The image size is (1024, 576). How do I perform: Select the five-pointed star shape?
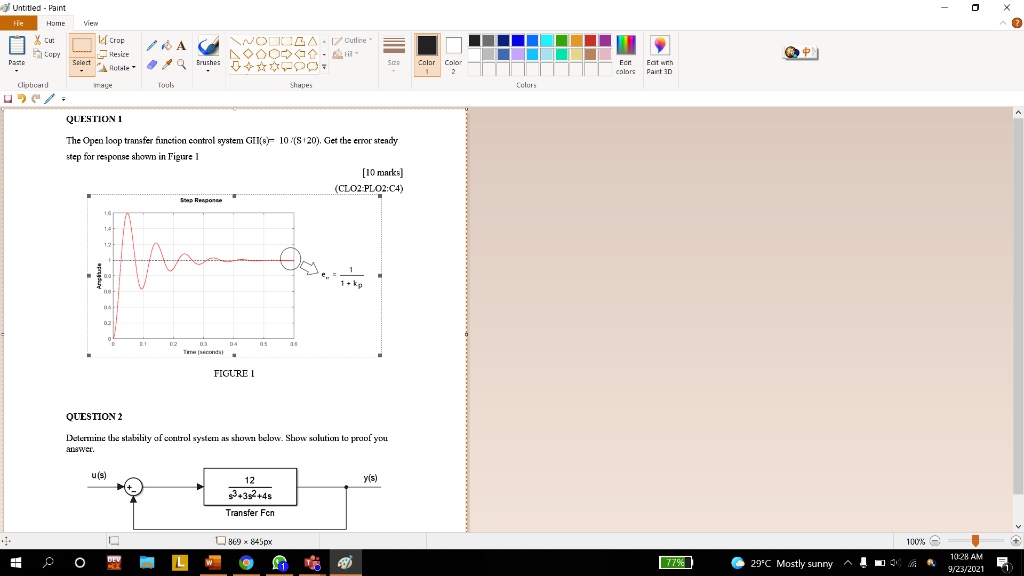[x=262, y=67]
